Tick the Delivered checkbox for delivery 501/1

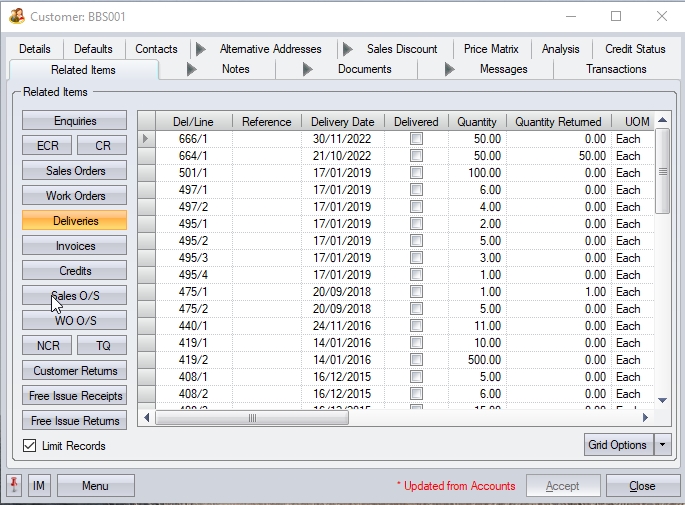tap(416, 173)
